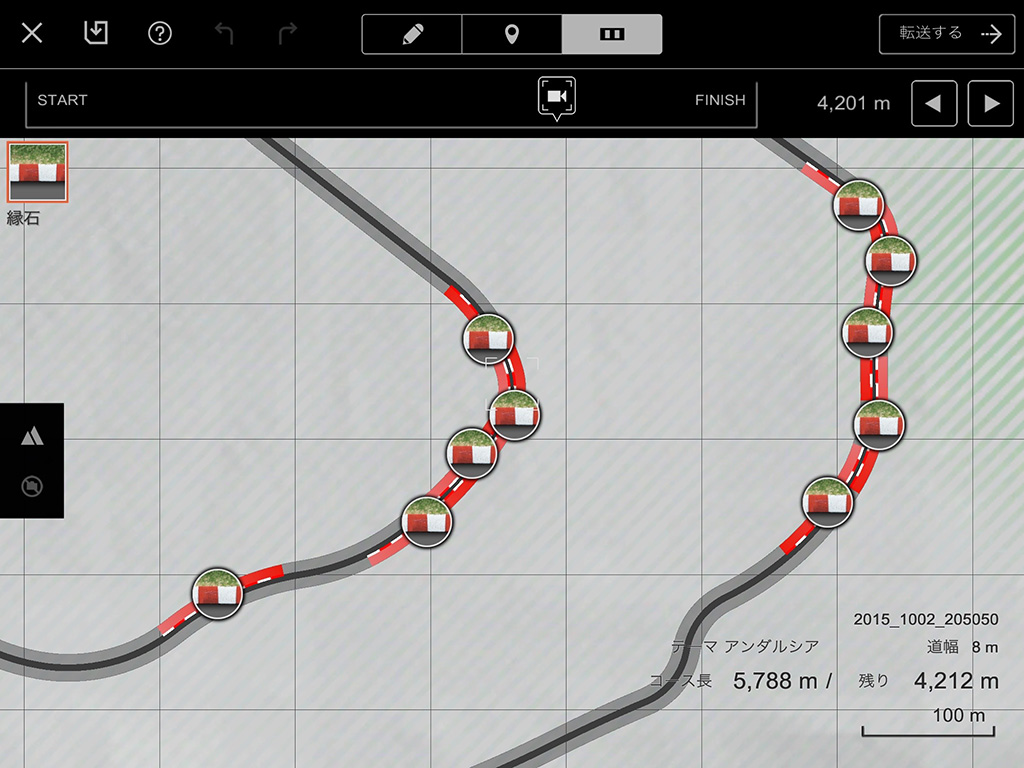Open help via the question mark icon

point(160,33)
